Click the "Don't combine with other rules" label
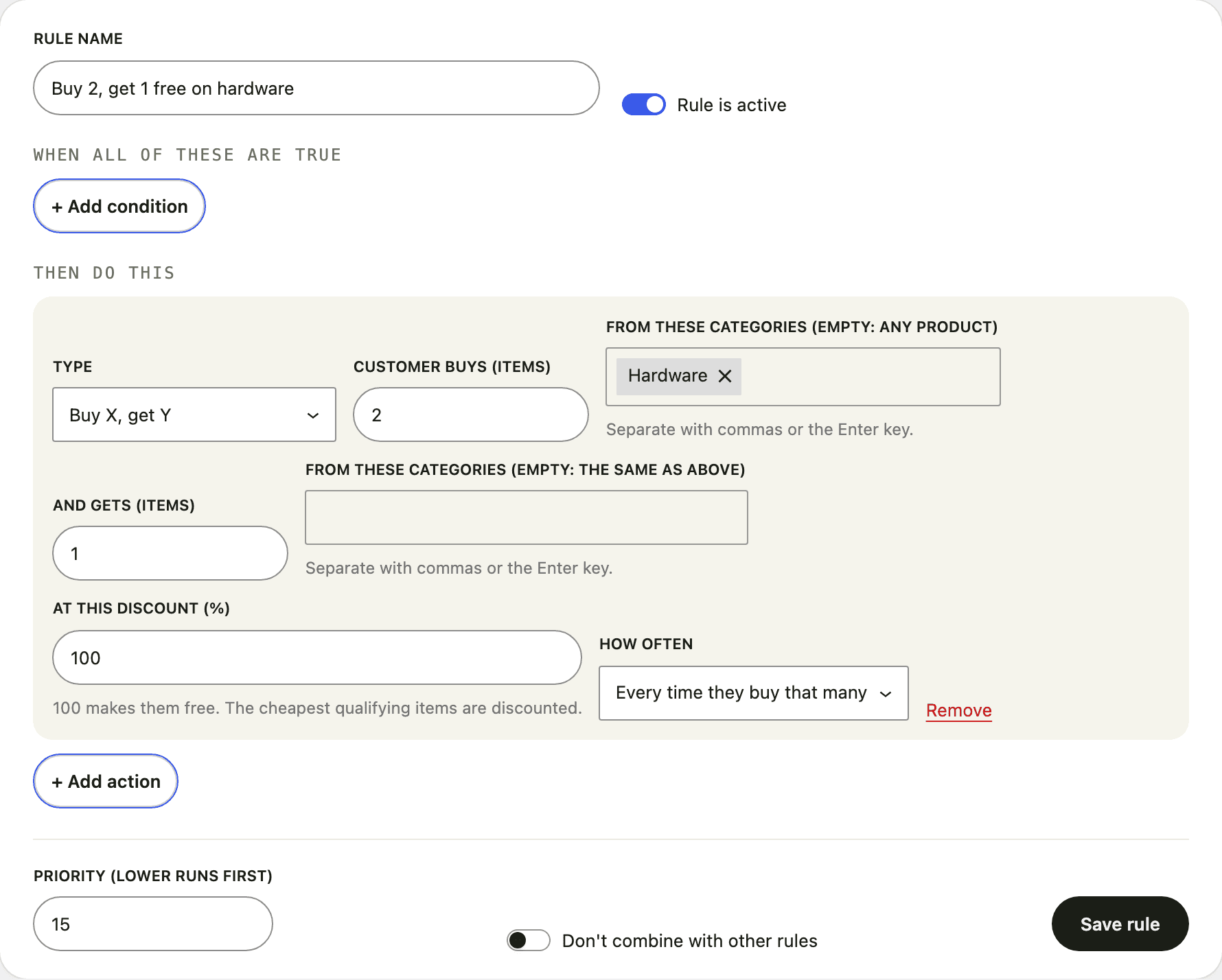The image size is (1222, 980). click(x=690, y=941)
